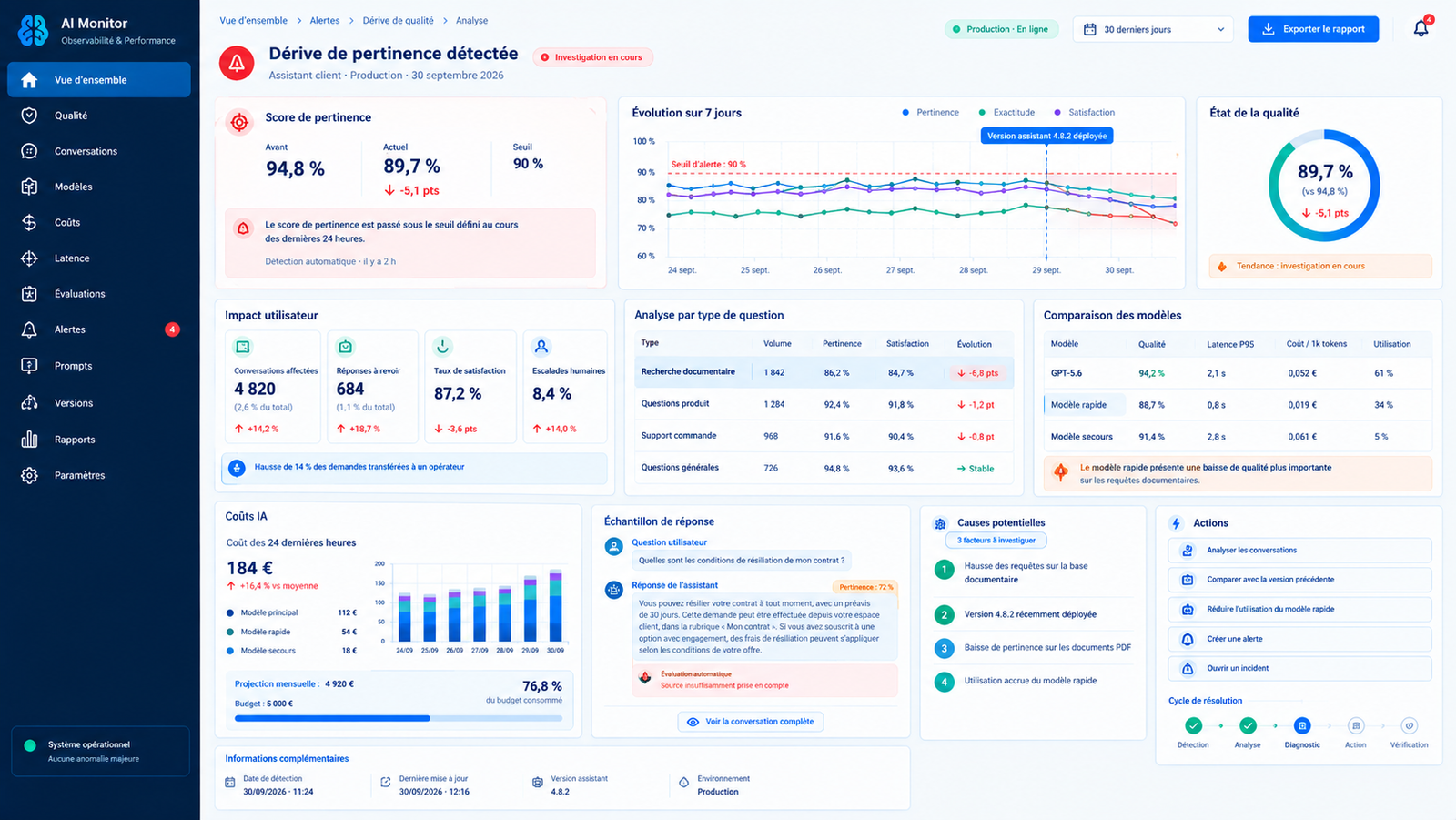
Task: Click the Actions lightning bolt icon
Action: pyautogui.click(x=1176, y=523)
